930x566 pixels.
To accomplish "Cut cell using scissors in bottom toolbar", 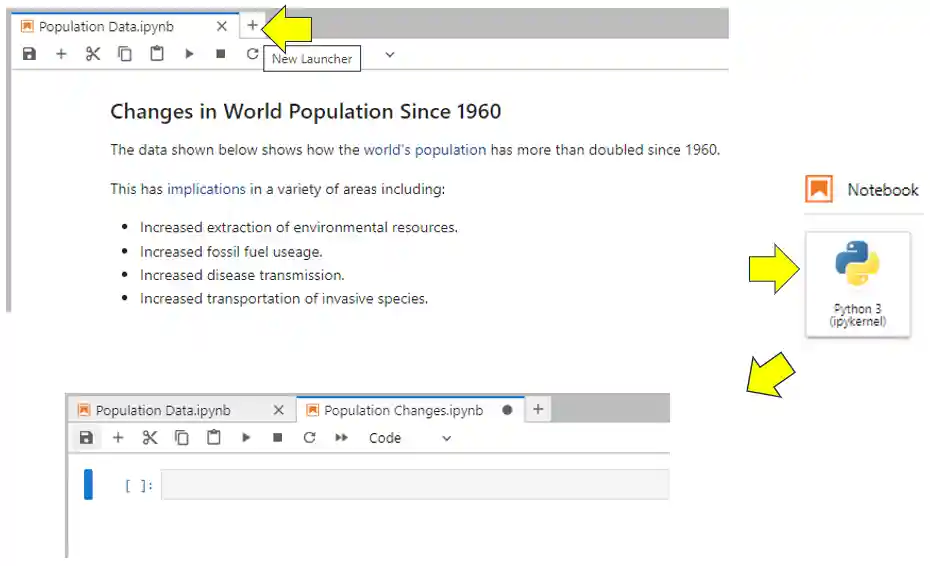I will coord(150,438).
